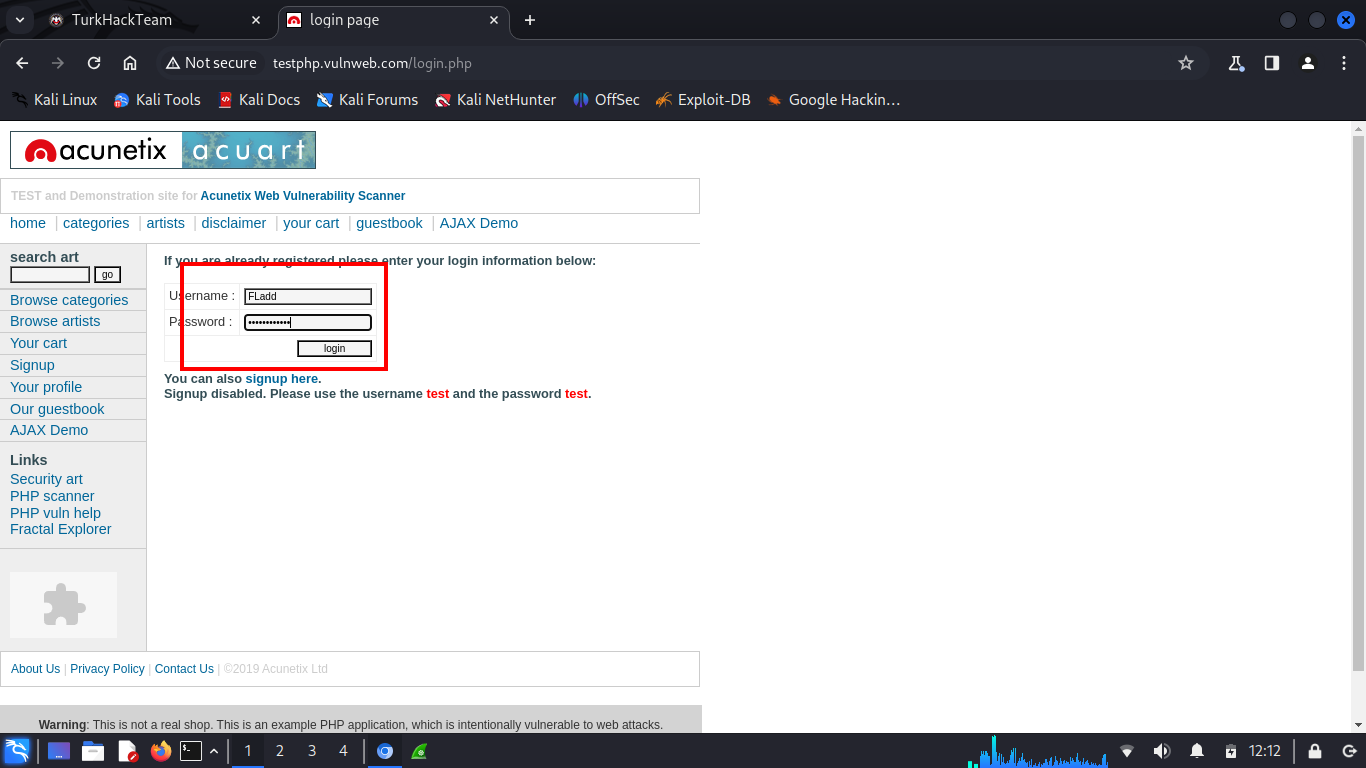The width and height of the screenshot is (1366, 768).
Task: Open the volume speaker icon in tray
Action: (x=1161, y=751)
